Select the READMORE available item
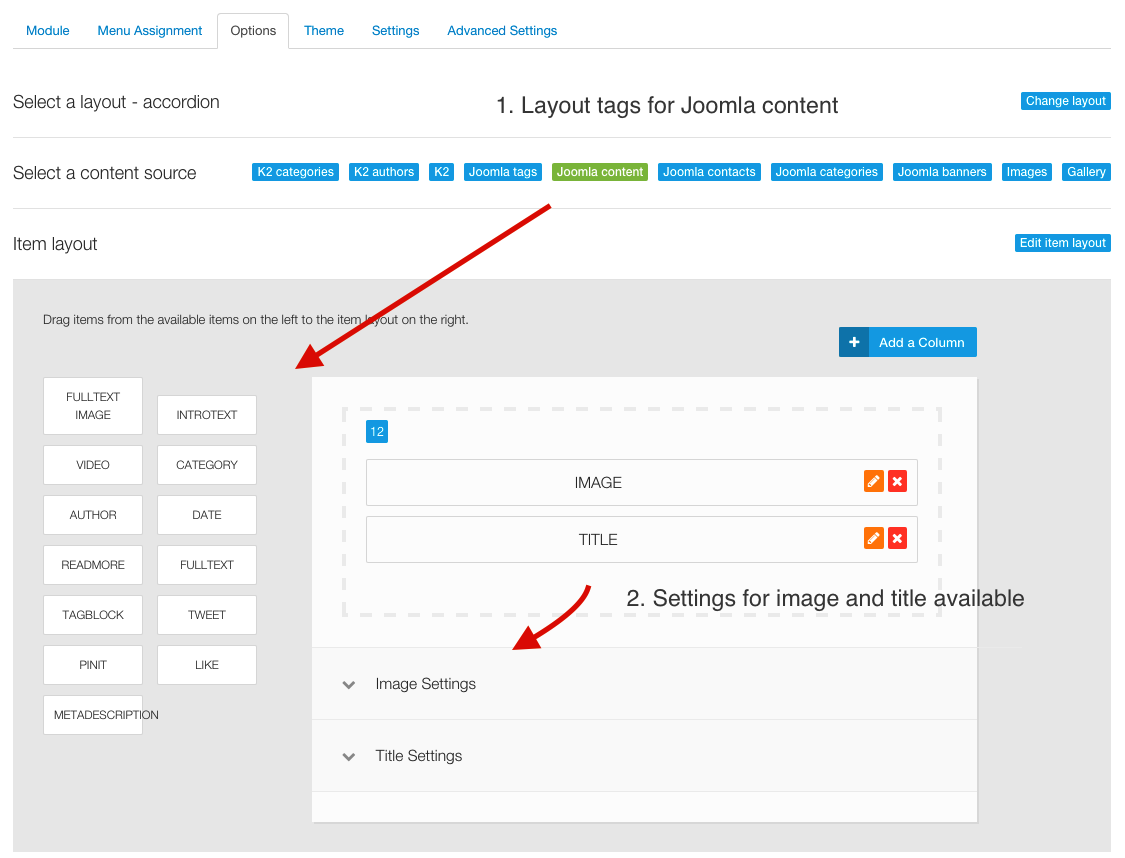The width and height of the screenshot is (1125, 858). point(93,565)
